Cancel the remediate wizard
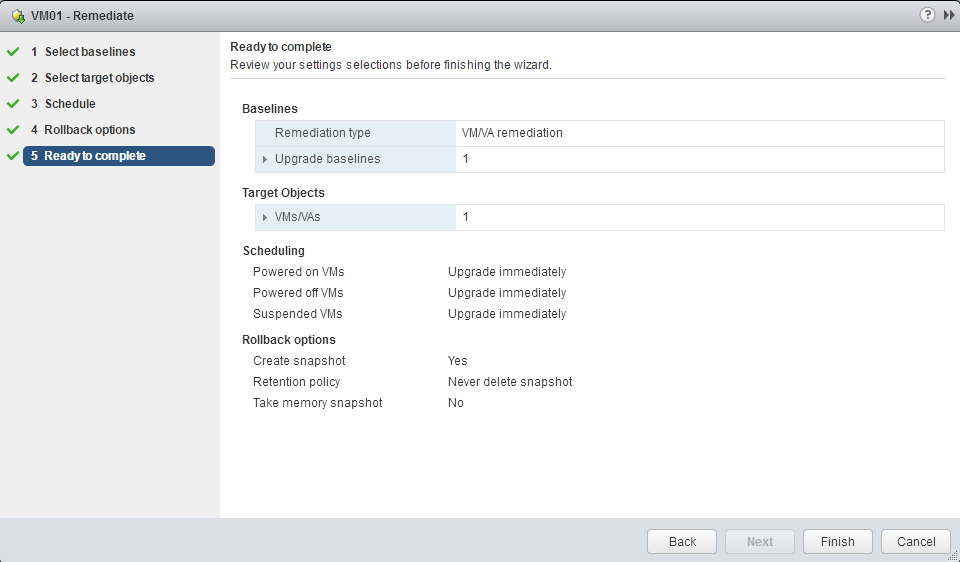The image size is (960, 562). click(x=915, y=541)
